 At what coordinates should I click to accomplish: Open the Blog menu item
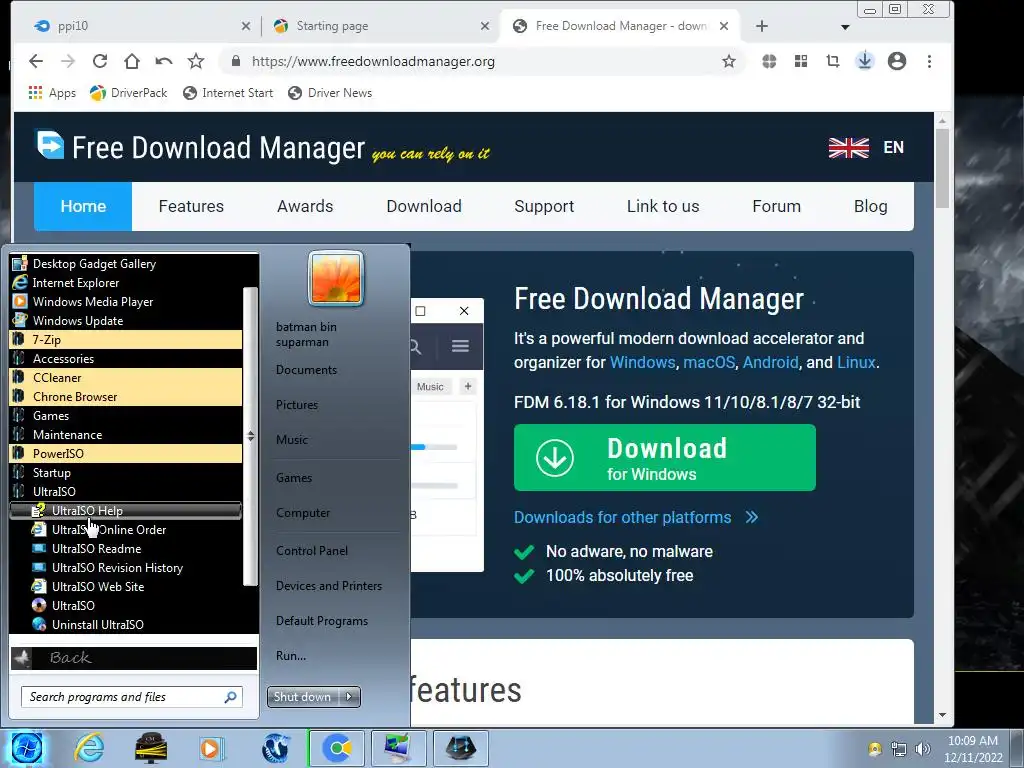pyautogui.click(x=871, y=206)
